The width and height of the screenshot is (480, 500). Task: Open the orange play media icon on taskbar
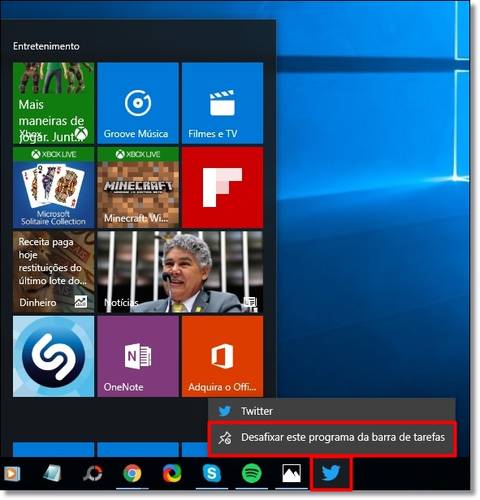tap(12, 473)
